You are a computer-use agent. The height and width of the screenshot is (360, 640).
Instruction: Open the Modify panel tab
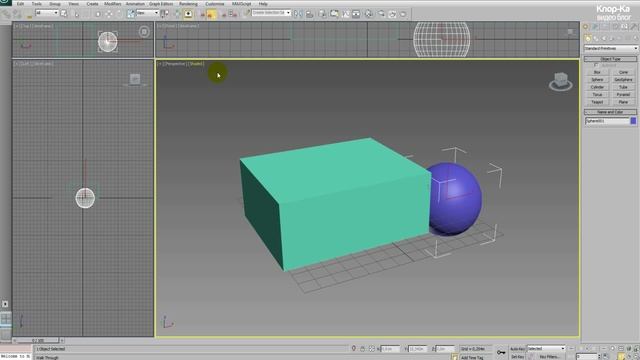tap(595, 27)
